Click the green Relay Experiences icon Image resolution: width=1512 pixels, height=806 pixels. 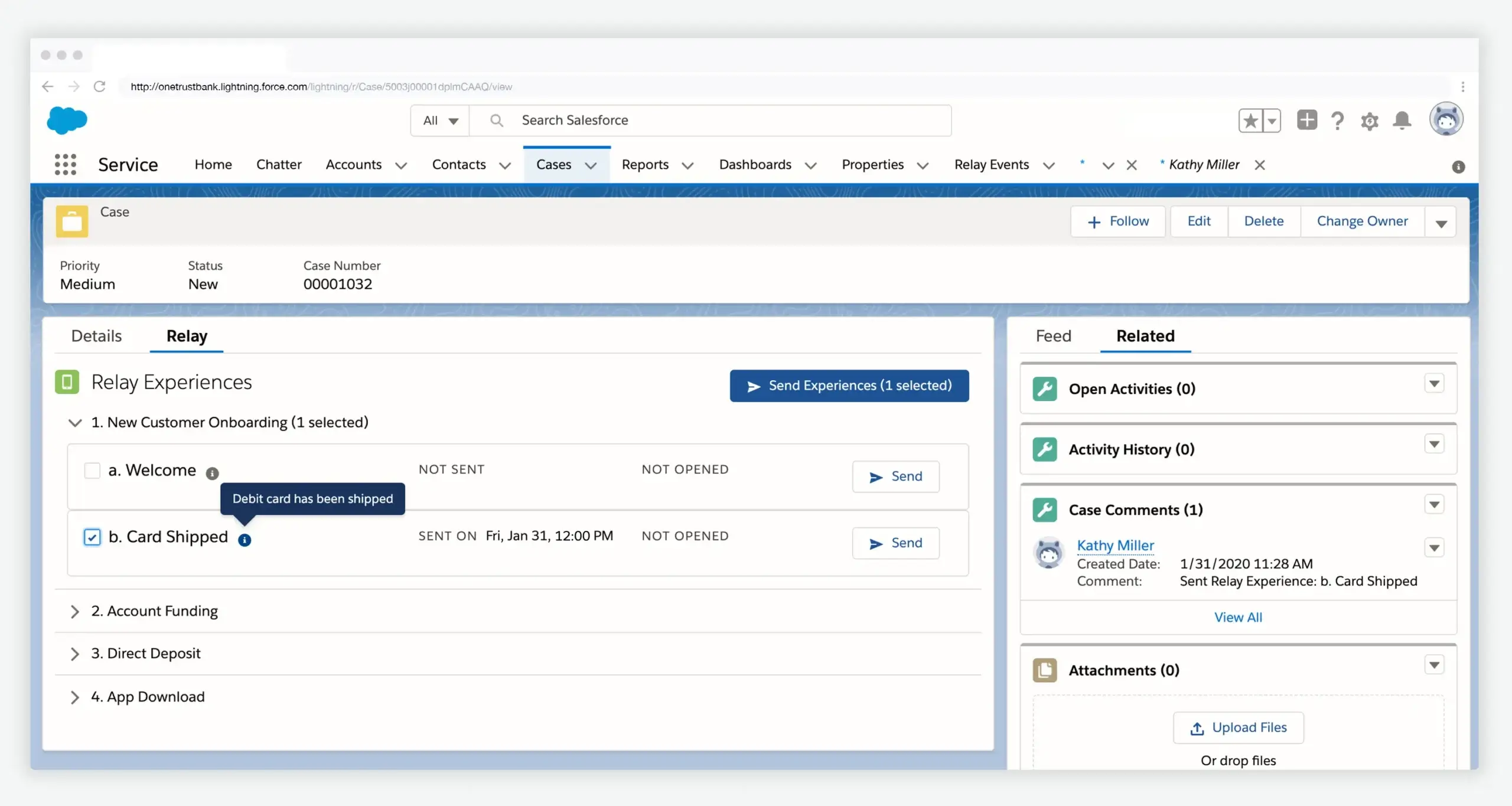point(67,381)
